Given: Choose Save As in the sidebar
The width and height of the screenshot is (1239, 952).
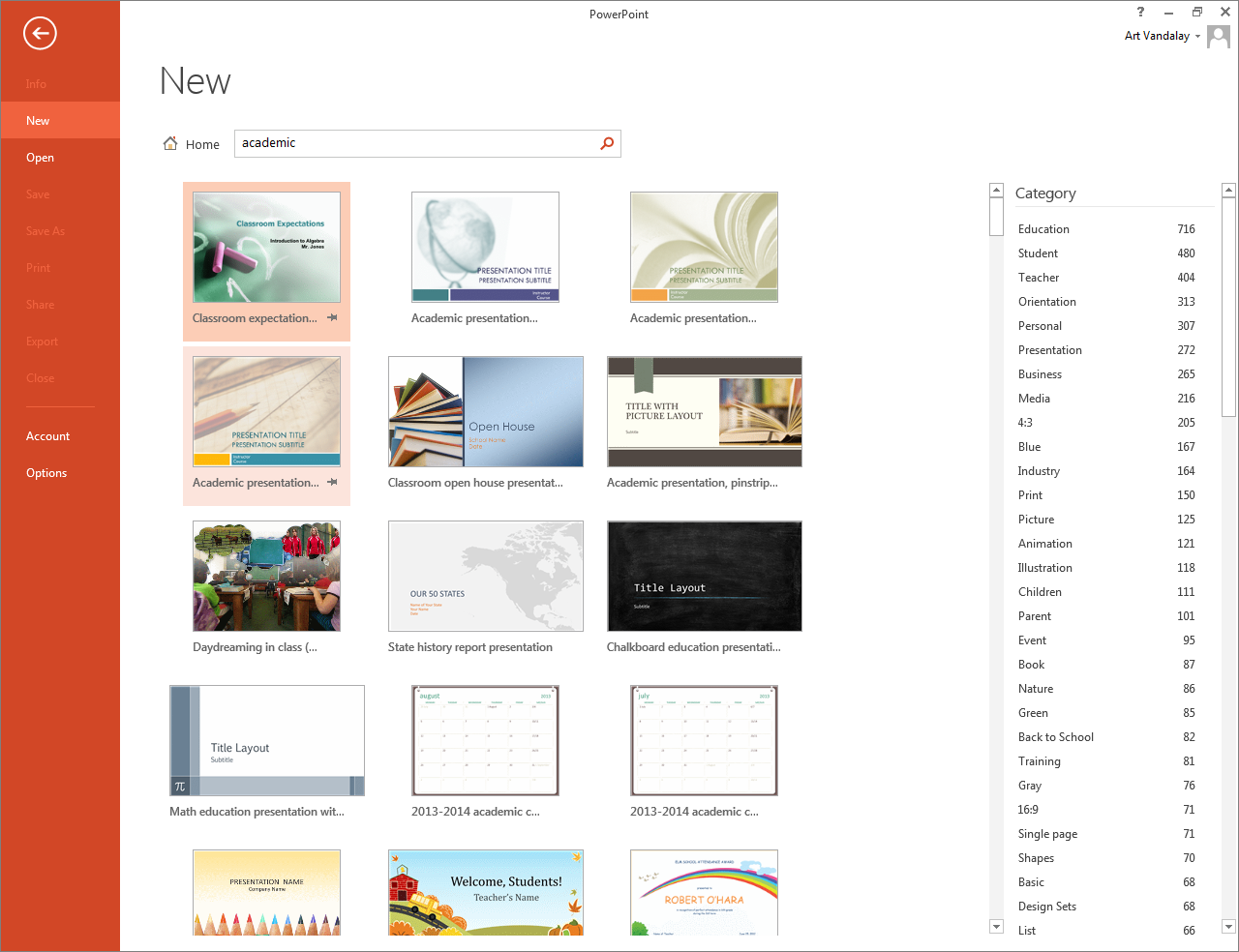Looking at the screenshot, I should point(60,231).
